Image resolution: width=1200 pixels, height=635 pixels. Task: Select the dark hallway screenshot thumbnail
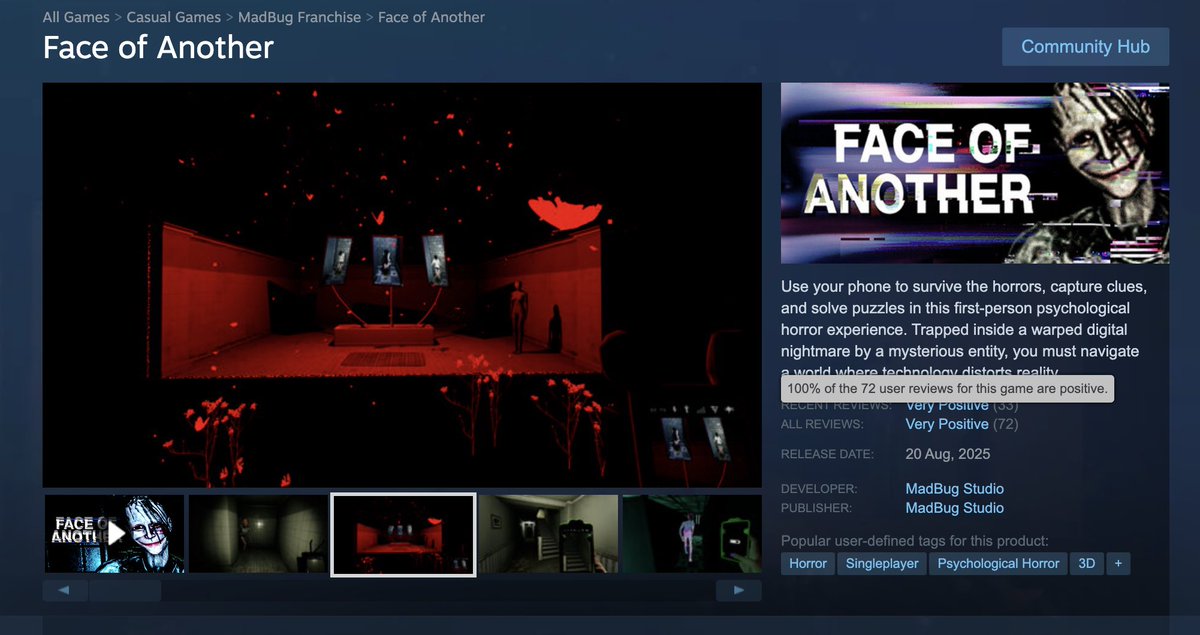point(258,534)
